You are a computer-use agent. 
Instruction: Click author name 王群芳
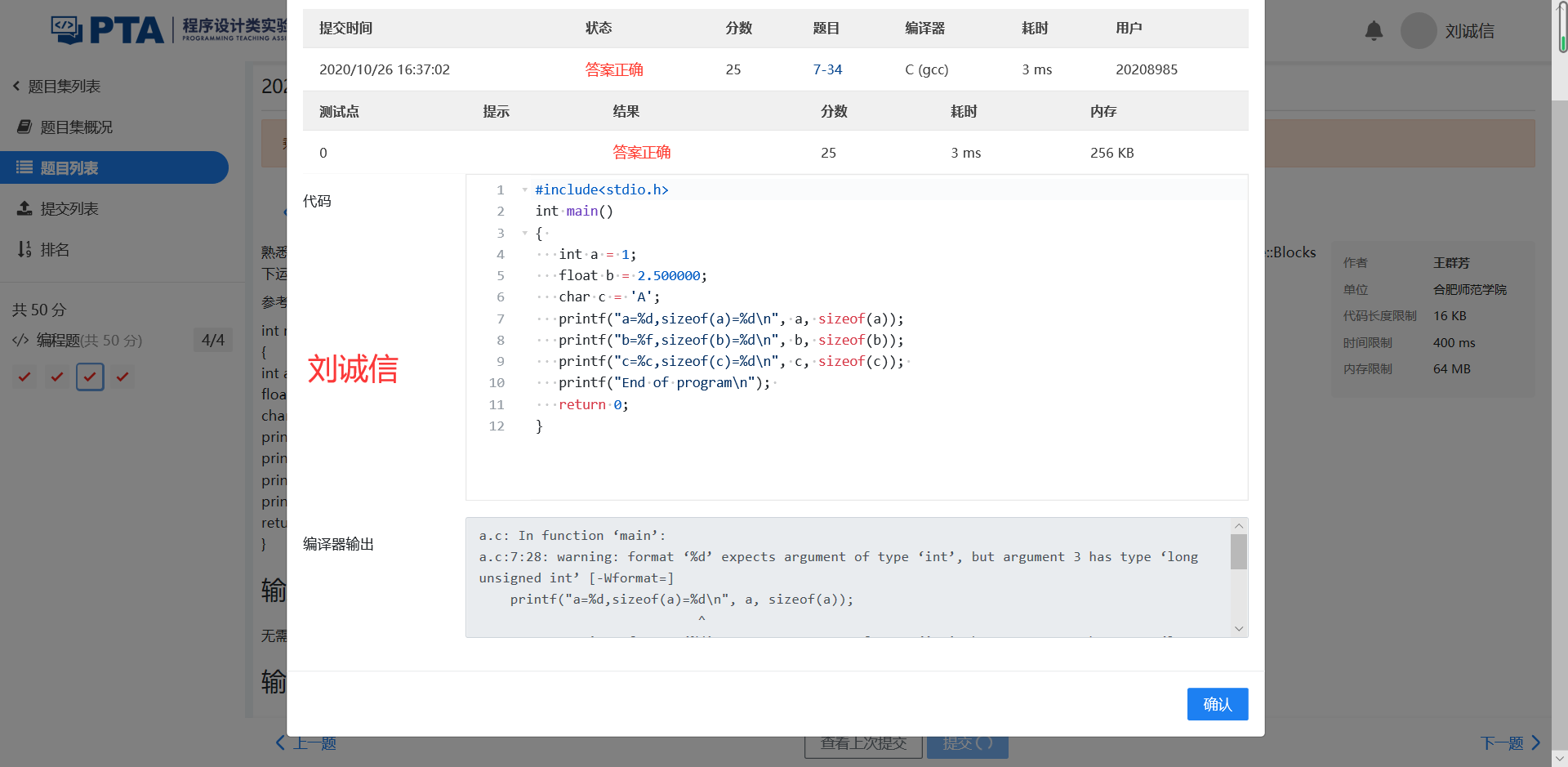tap(1451, 262)
